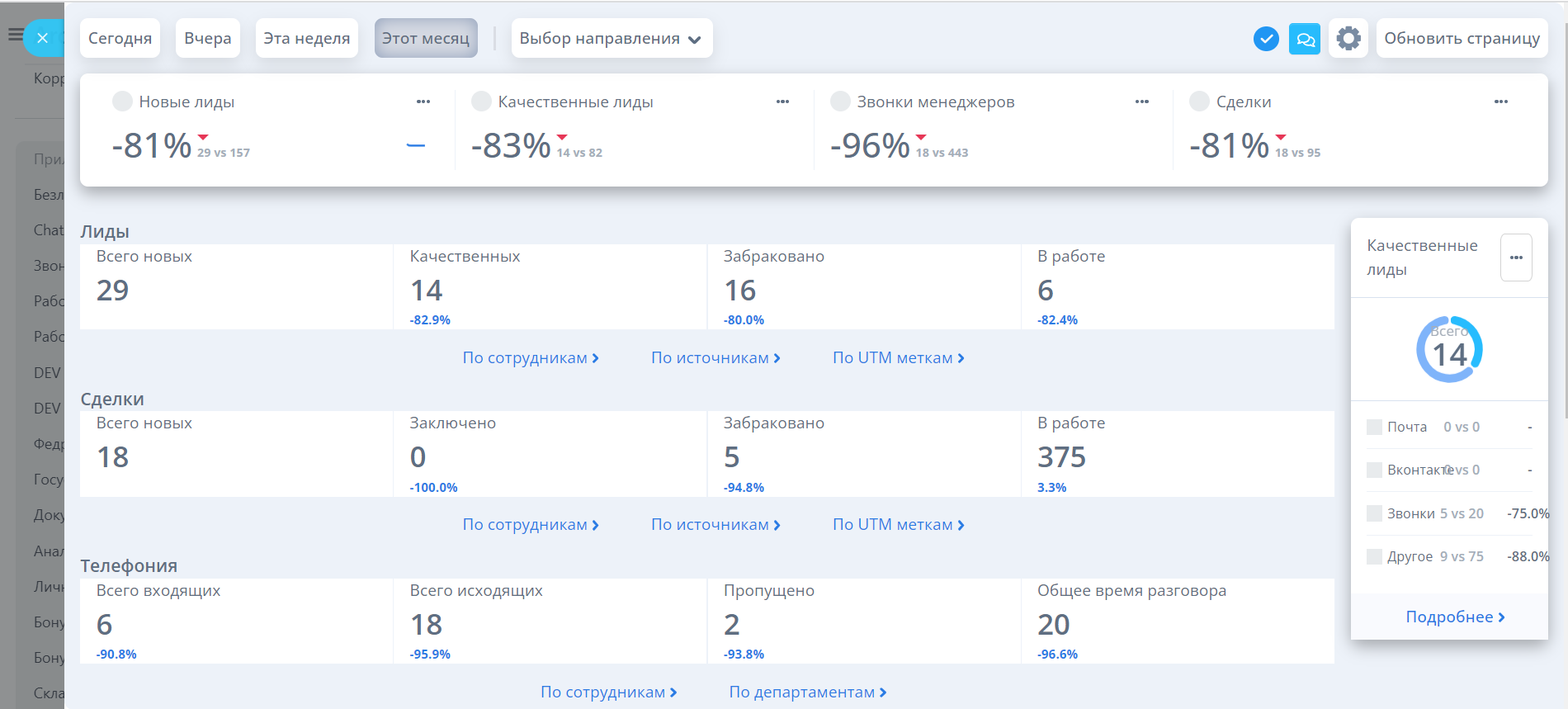Open three-dot menu for Звонки менеджеров
Viewport: 1568px width, 709px height.
point(1142,102)
